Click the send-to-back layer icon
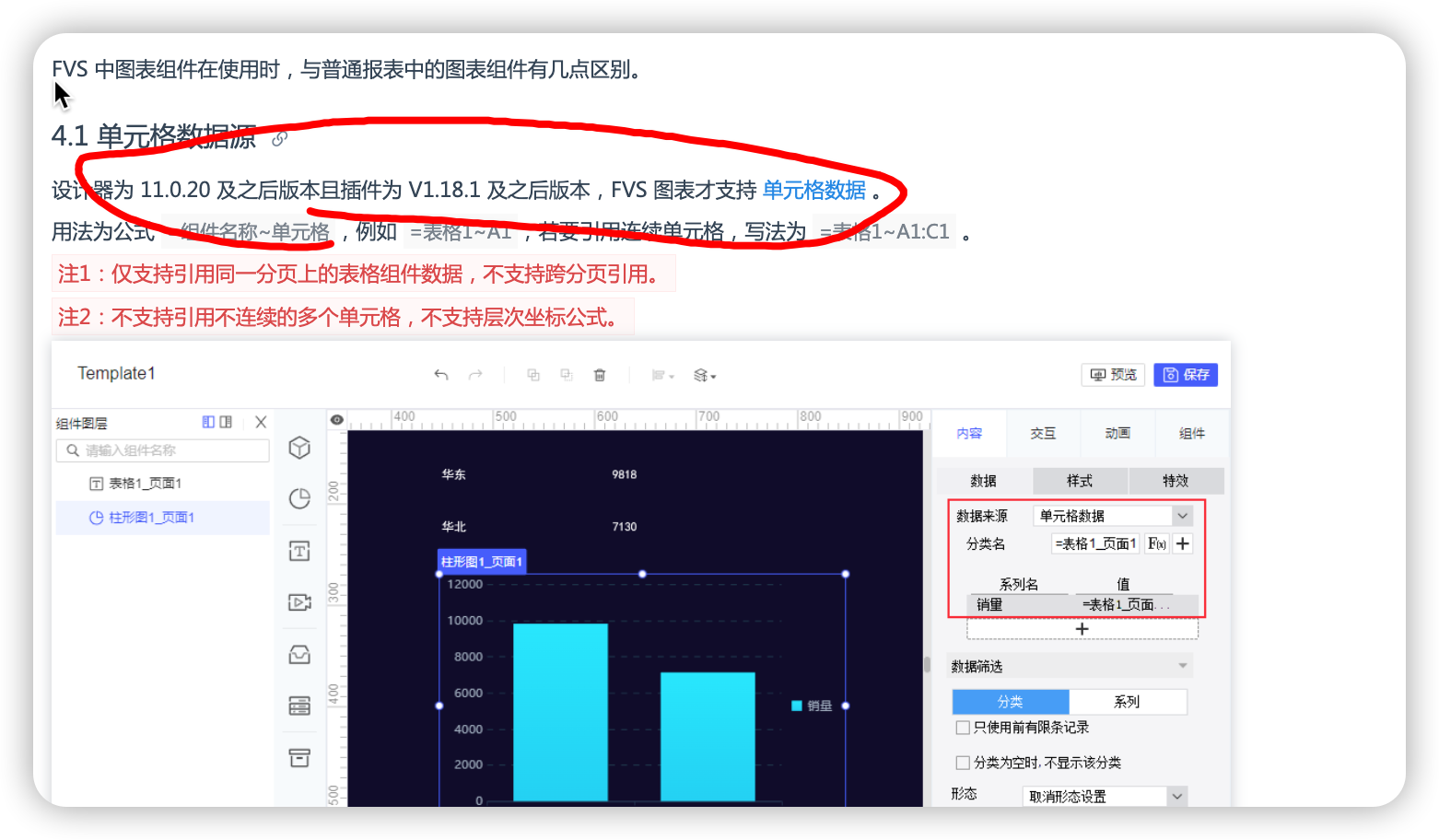 567,375
